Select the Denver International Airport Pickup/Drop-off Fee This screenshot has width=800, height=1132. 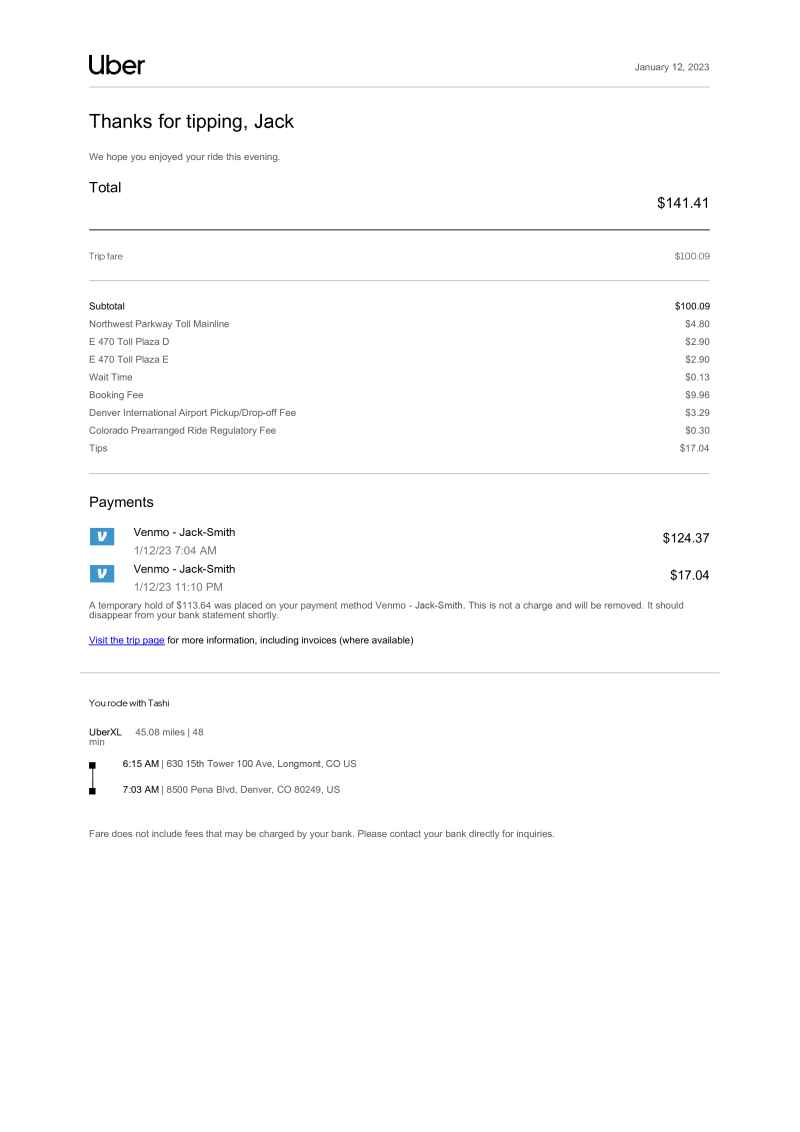[x=192, y=413]
